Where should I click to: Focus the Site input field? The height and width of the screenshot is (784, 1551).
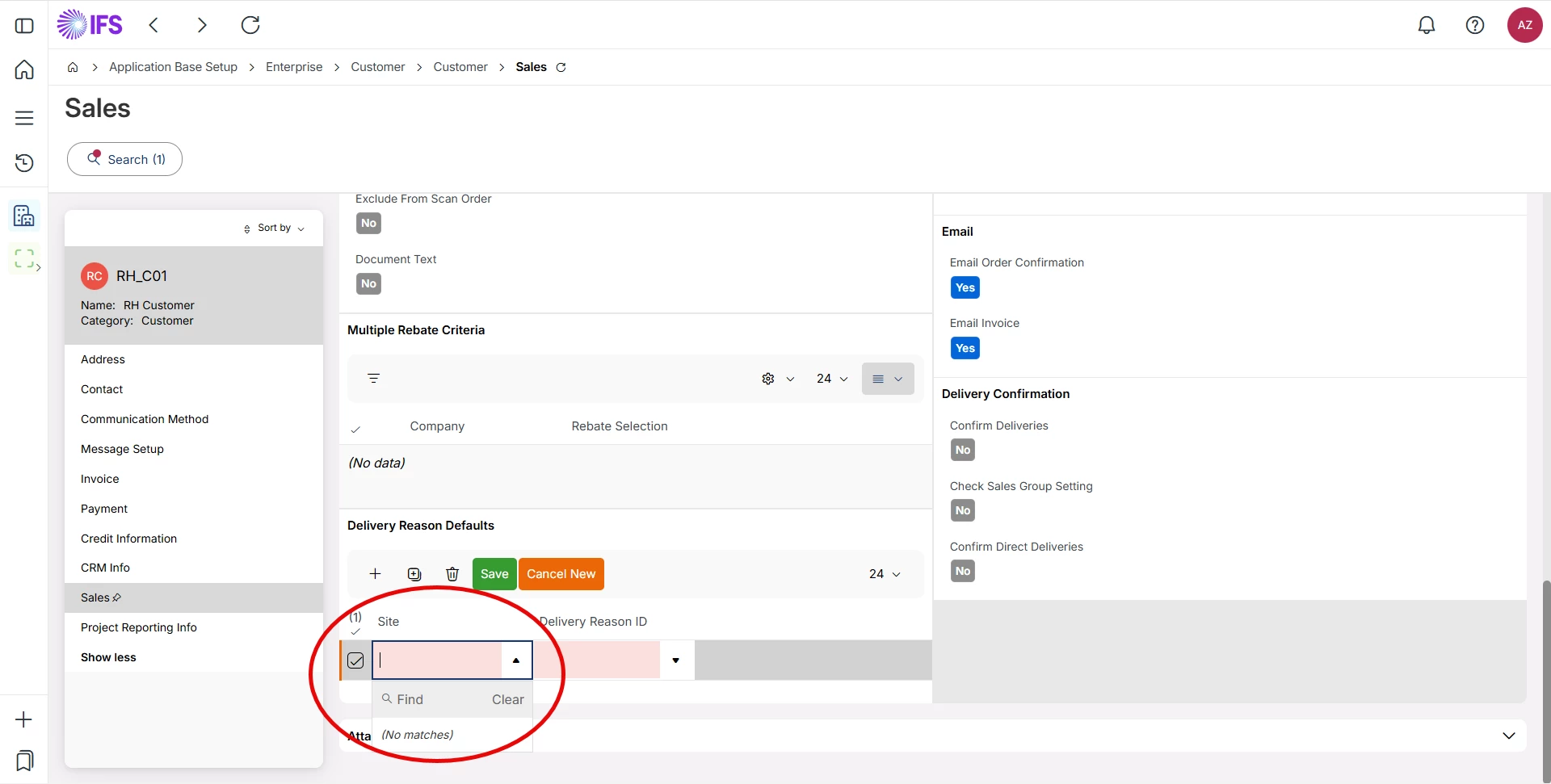pyautogui.click(x=438, y=660)
